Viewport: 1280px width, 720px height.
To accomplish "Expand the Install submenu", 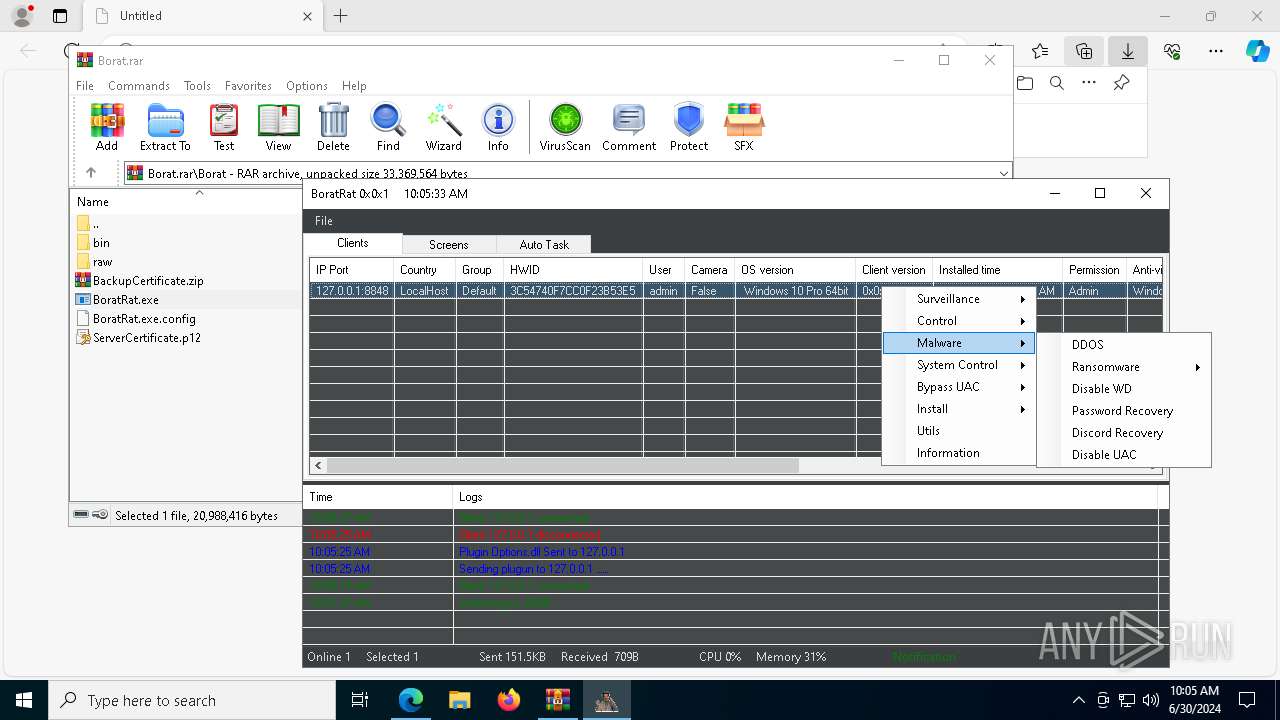I will click(958, 409).
